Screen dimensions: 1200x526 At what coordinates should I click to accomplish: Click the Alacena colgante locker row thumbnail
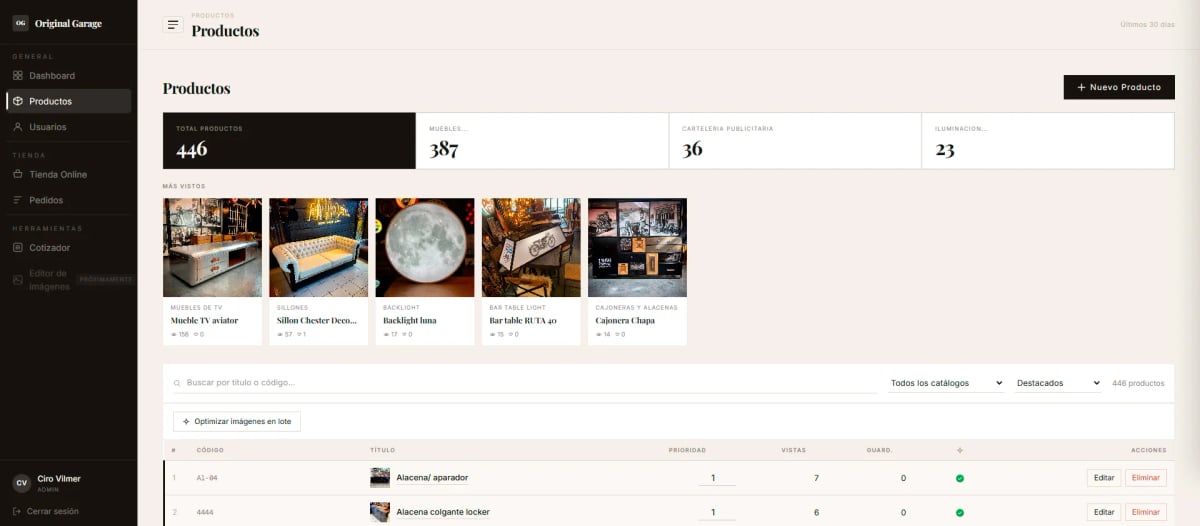[x=380, y=512]
